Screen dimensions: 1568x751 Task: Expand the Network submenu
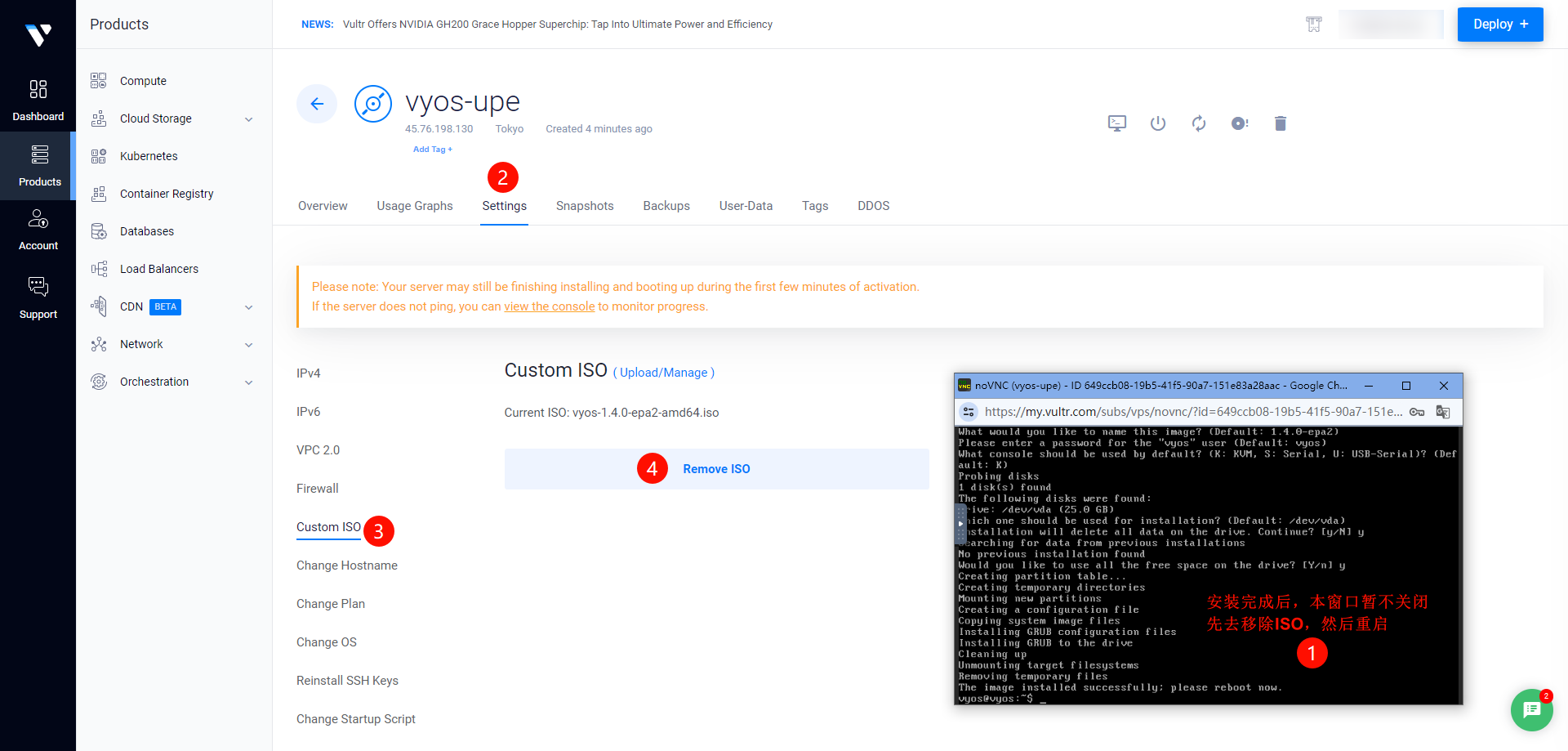[249, 345]
